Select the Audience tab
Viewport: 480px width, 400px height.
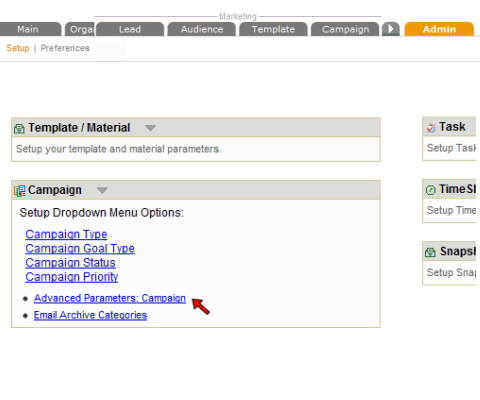(202, 29)
